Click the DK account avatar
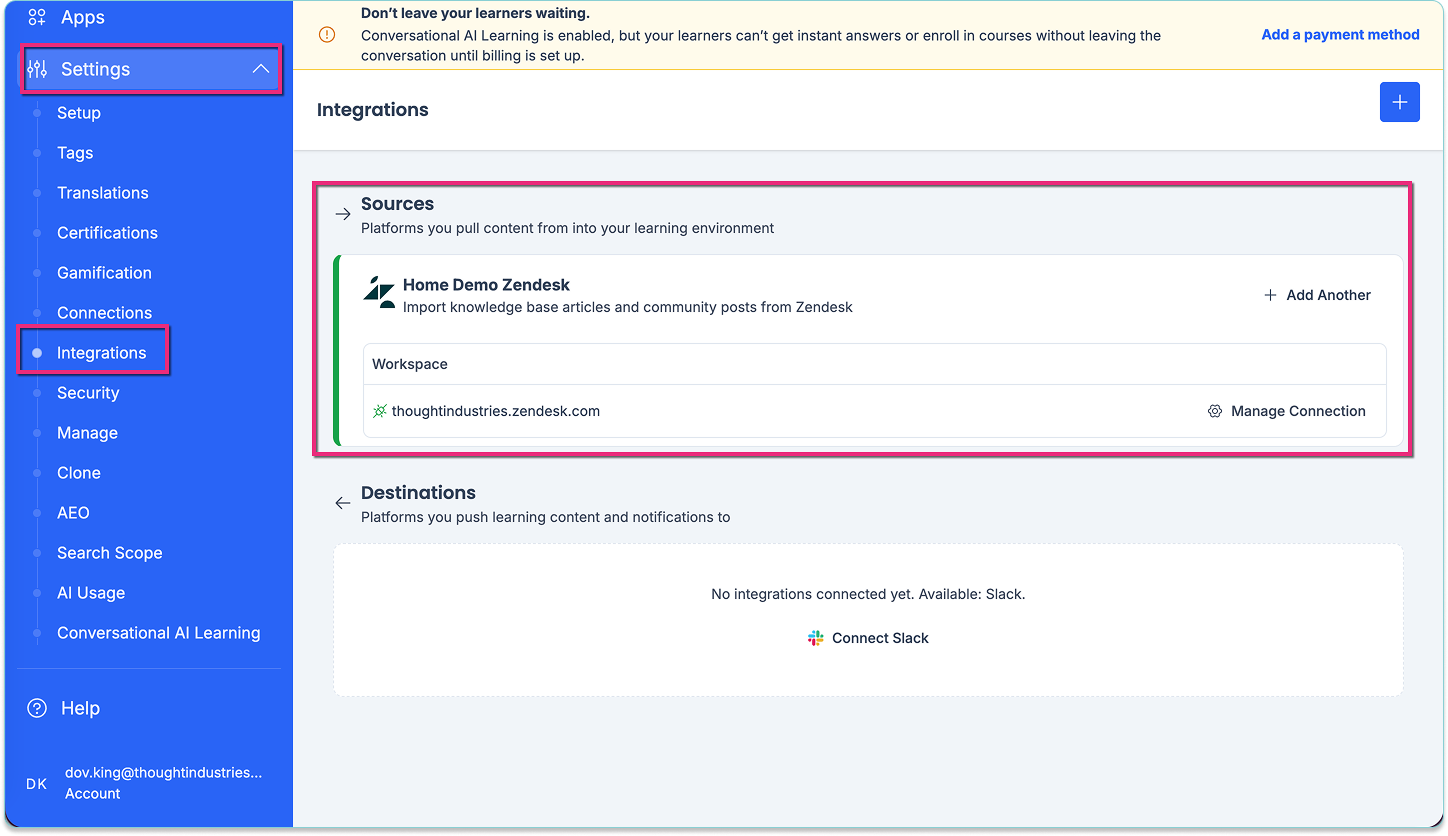Viewport: 1448px width, 836px height. point(36,784)
